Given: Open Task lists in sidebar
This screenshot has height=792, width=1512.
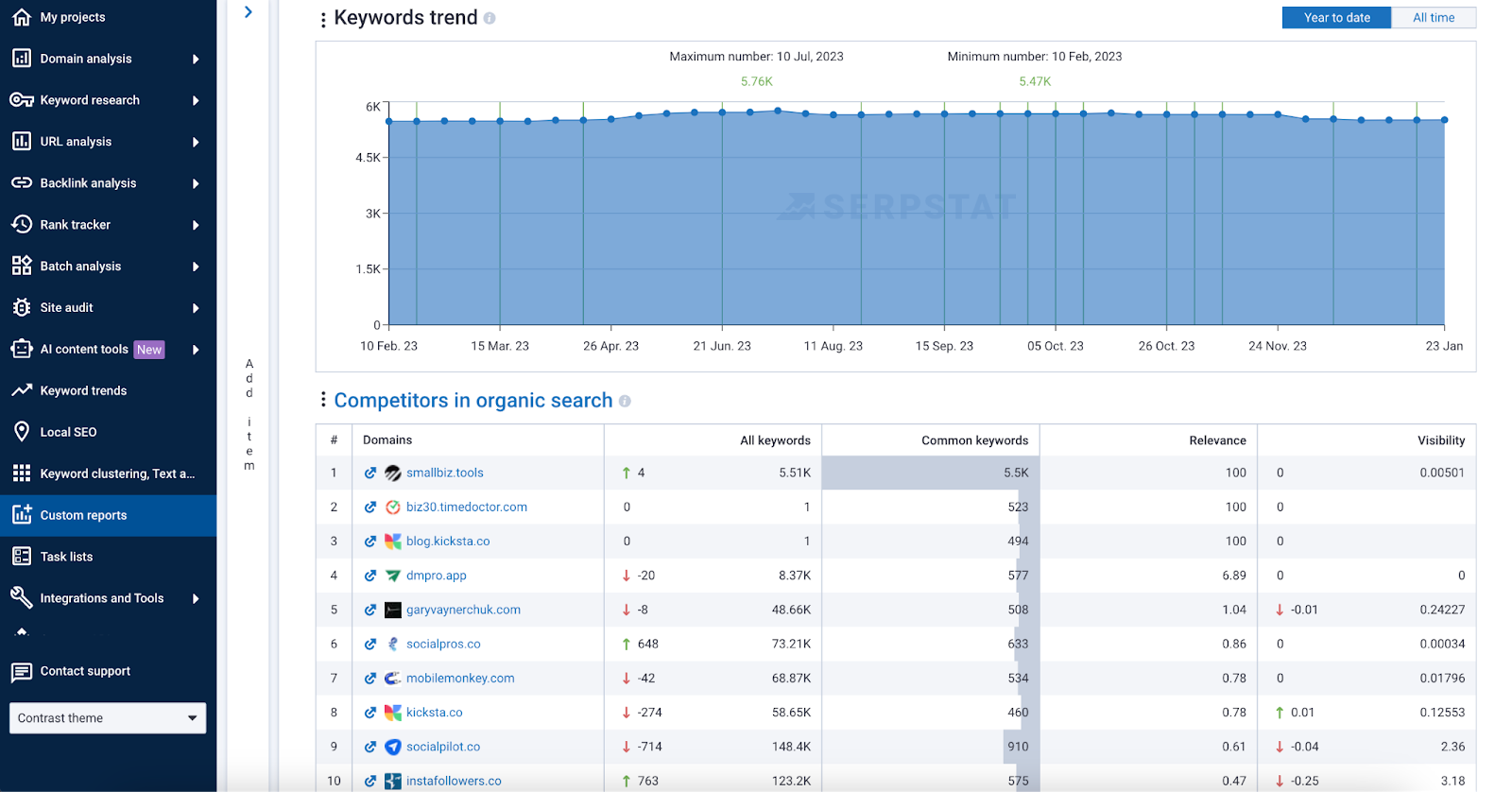Looking at the screenshot, I should (x=66, y=557).
